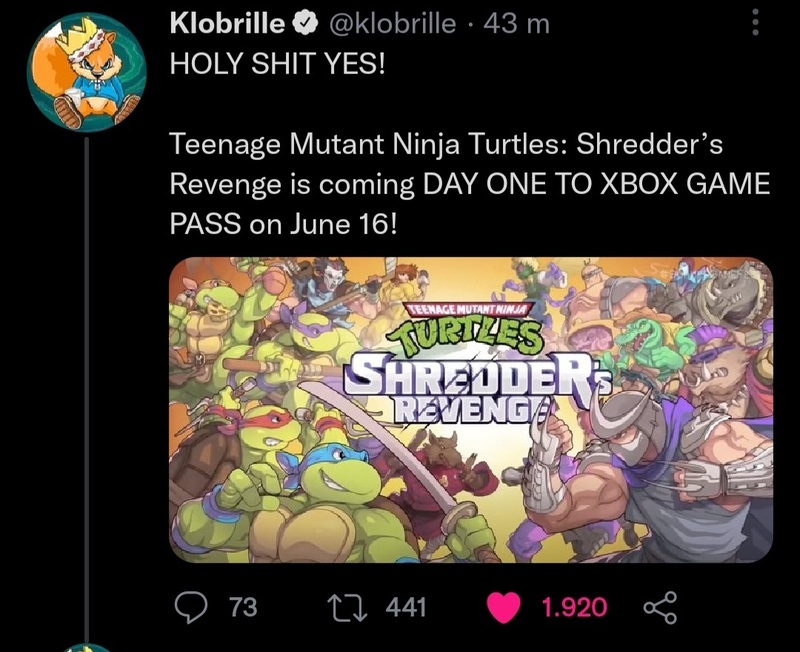Open the next avatar peeking at the bottom

click(x=87, y=646)
